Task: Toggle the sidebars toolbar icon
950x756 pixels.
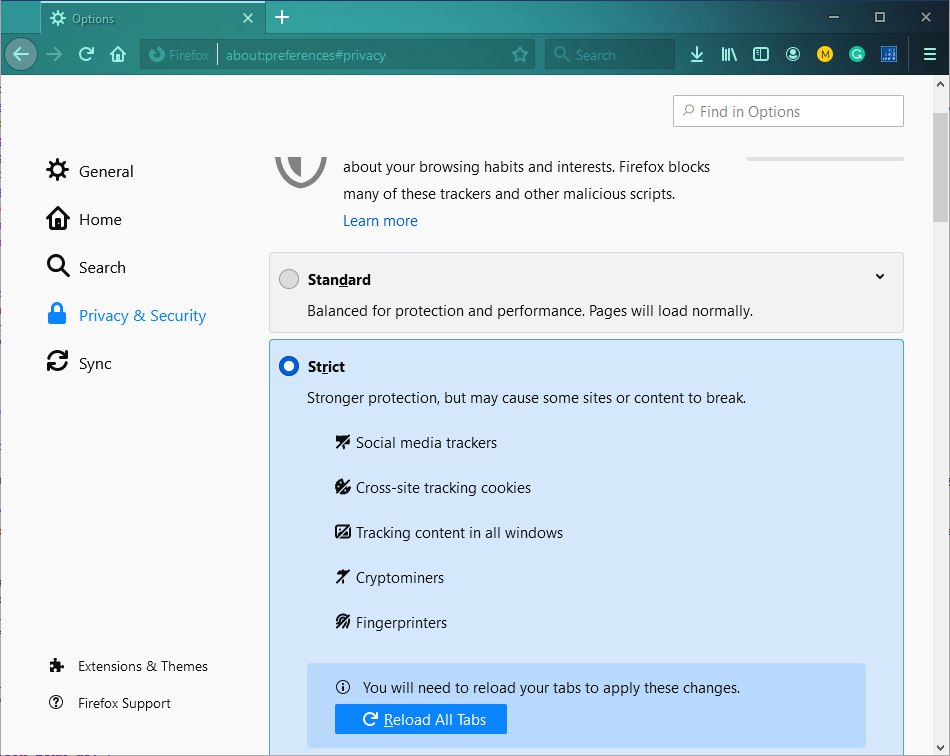Action: point(760,55)
